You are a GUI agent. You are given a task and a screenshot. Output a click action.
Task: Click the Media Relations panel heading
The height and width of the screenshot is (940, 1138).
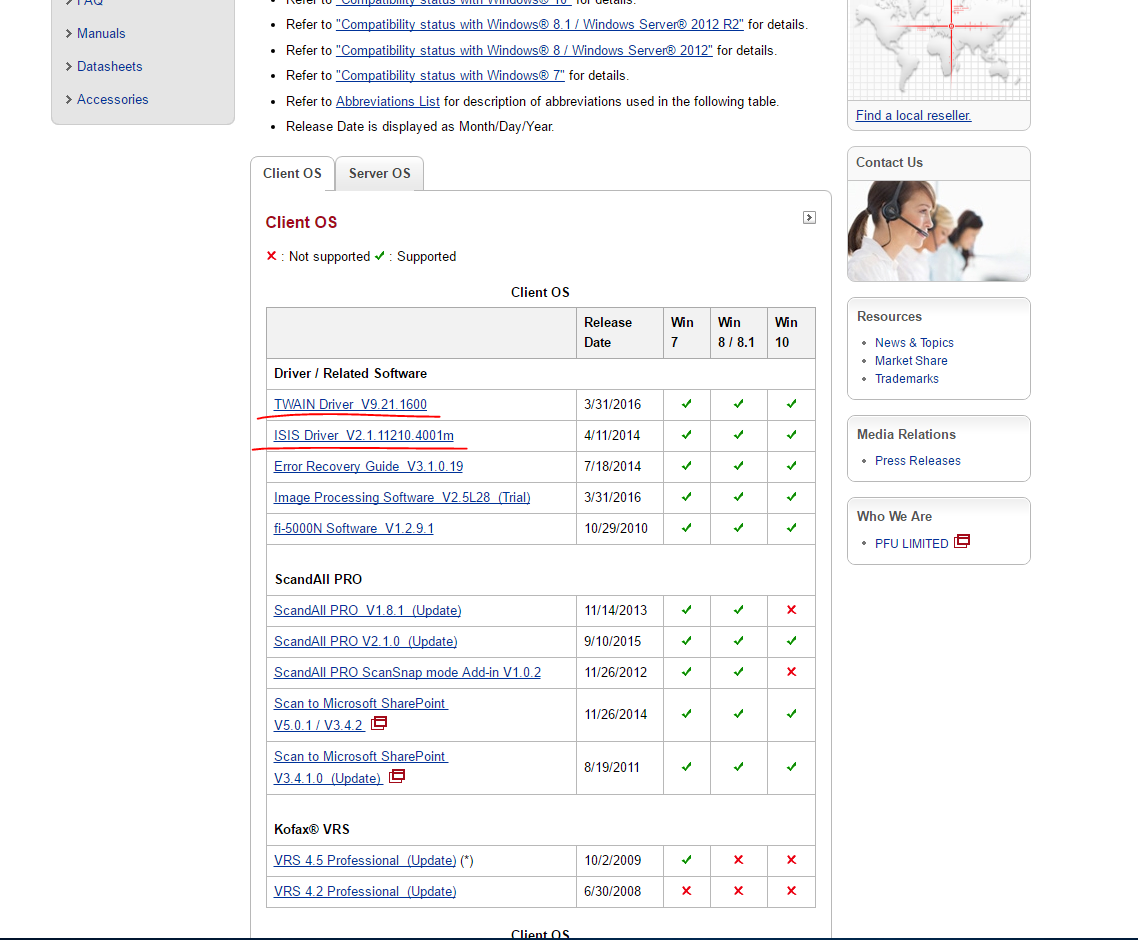pos(906,435)
